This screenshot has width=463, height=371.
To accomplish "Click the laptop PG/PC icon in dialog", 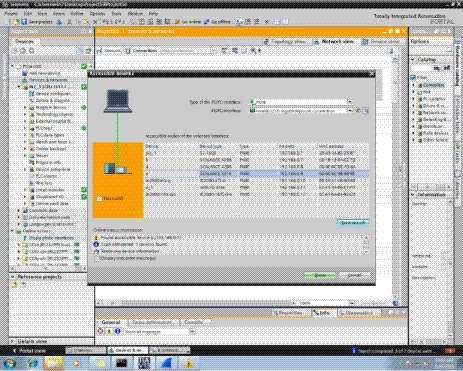I will 118,101.
